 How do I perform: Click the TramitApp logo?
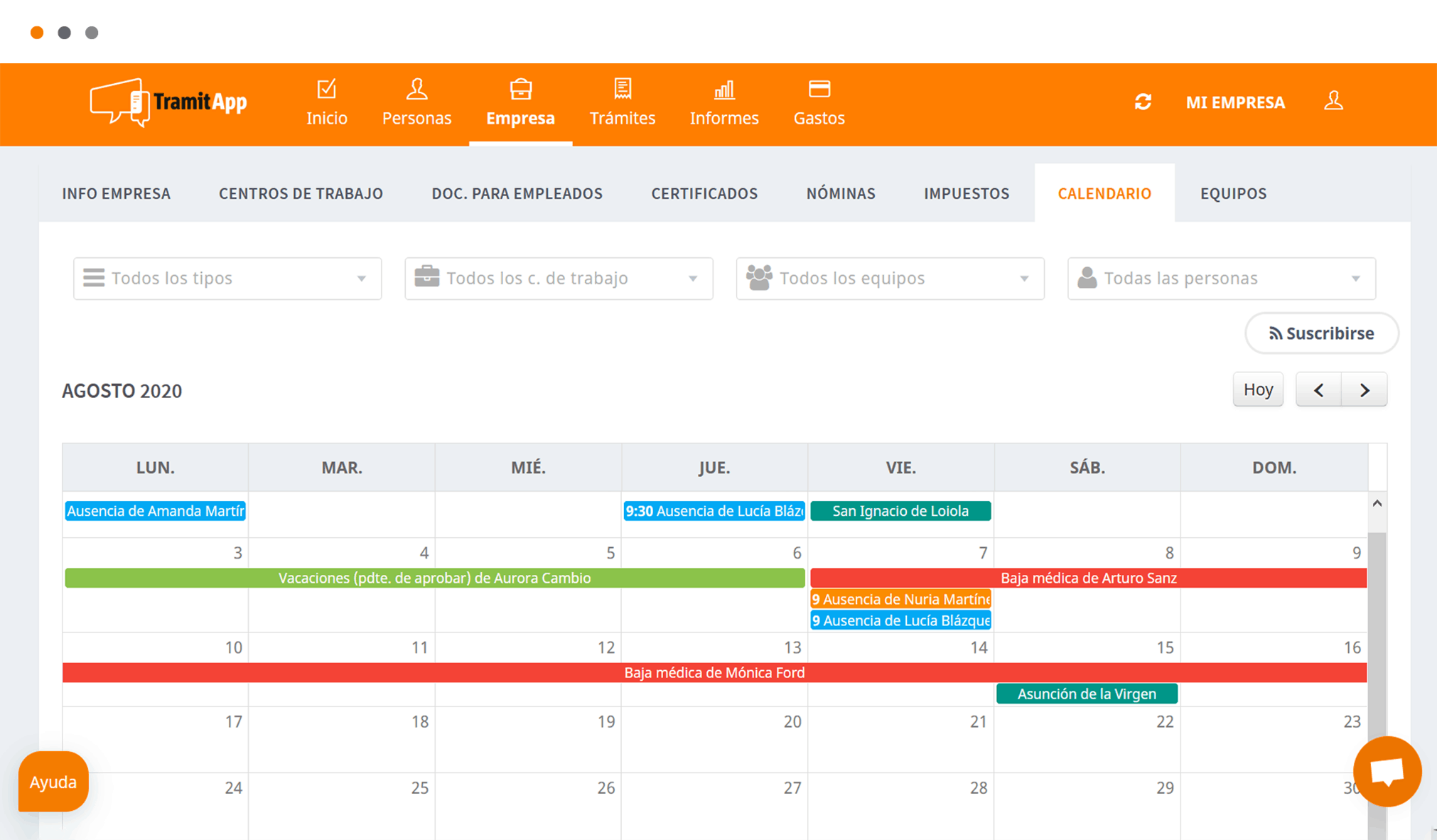coord(168,102)
